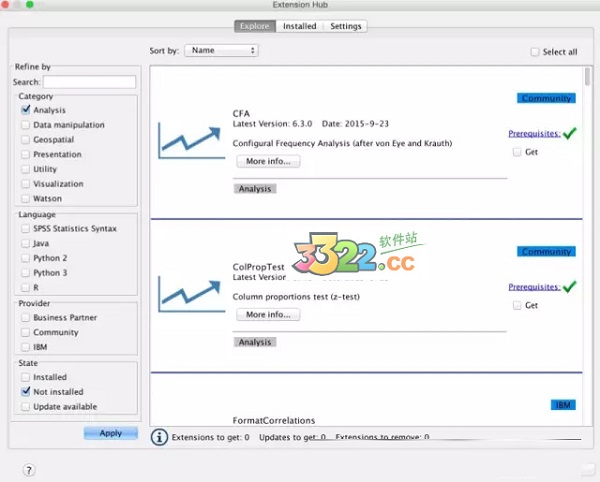This screenshot has height=482, width=600.
Task: Uncheck the Analysis category checkbox
Action: tap(25, 110)
